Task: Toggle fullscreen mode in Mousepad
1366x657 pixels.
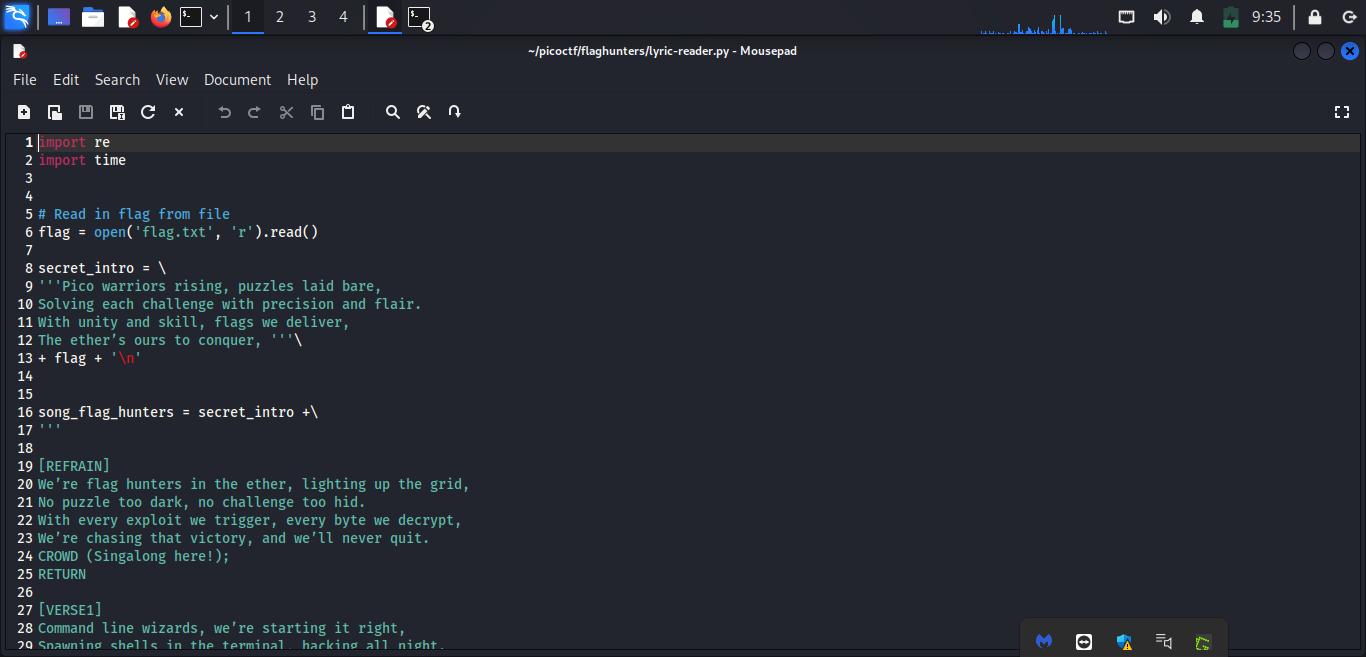Action: [1342, 112]
